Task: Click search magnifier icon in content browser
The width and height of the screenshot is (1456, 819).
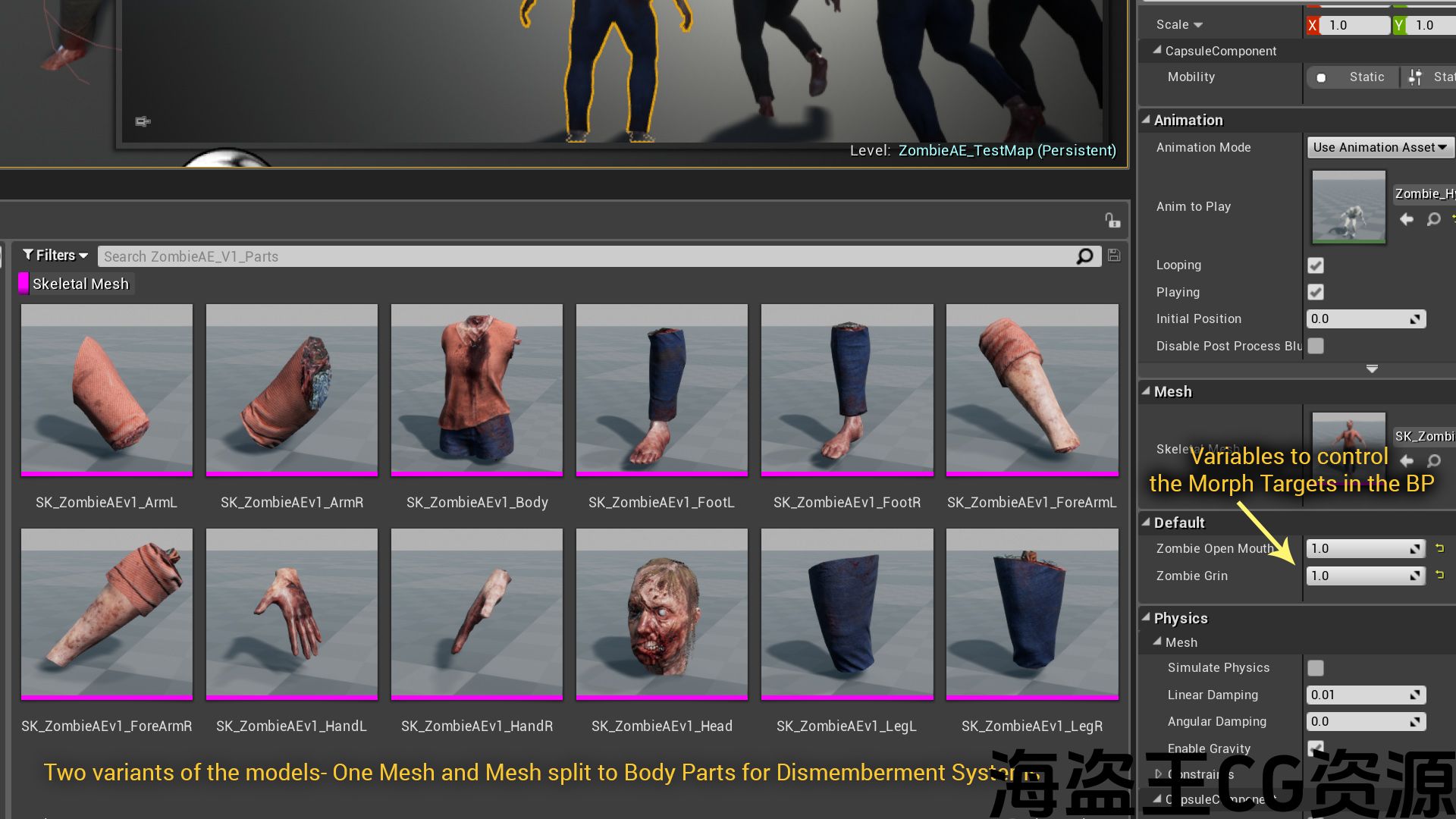Action: point(1084,257)
